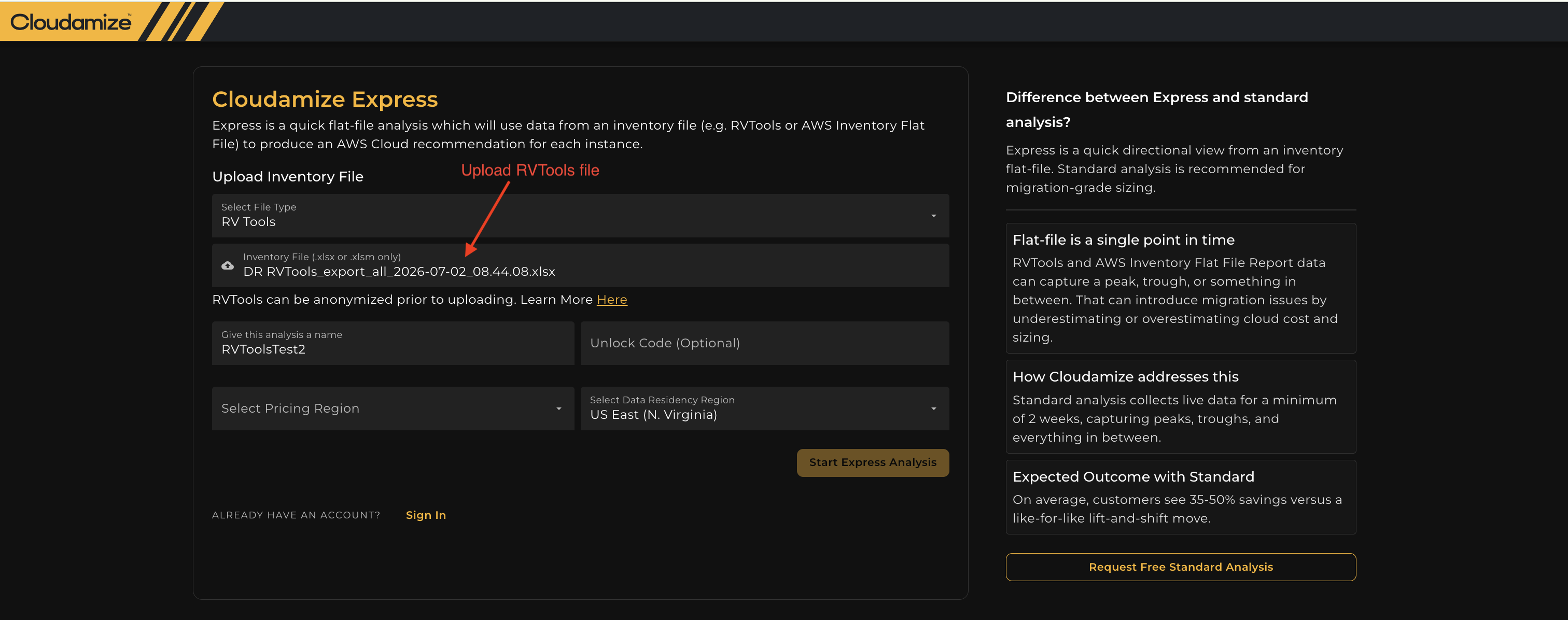Click the Inventory File upload field
Viewport: 1568px width, 620px height.
click(580, 265)
